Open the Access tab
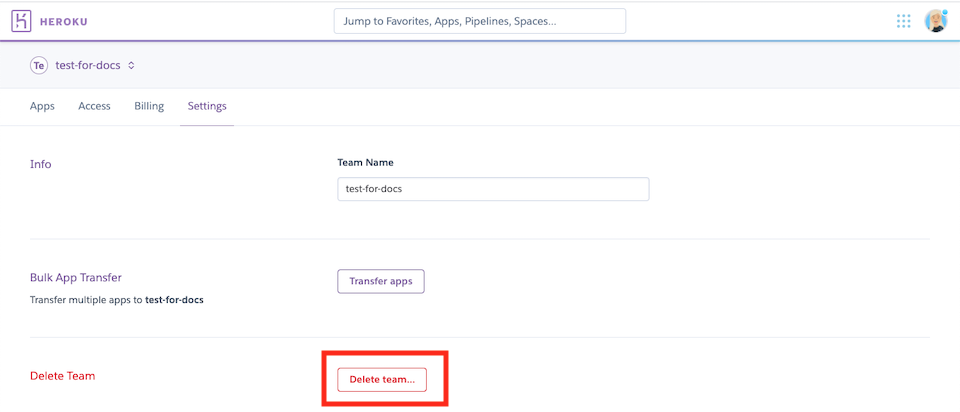Screen dimensions: 960x412 pos(94,106)
